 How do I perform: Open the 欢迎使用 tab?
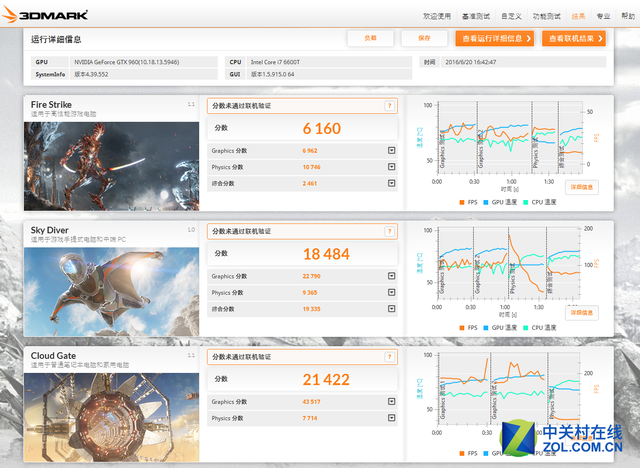(x=437, y=16)
